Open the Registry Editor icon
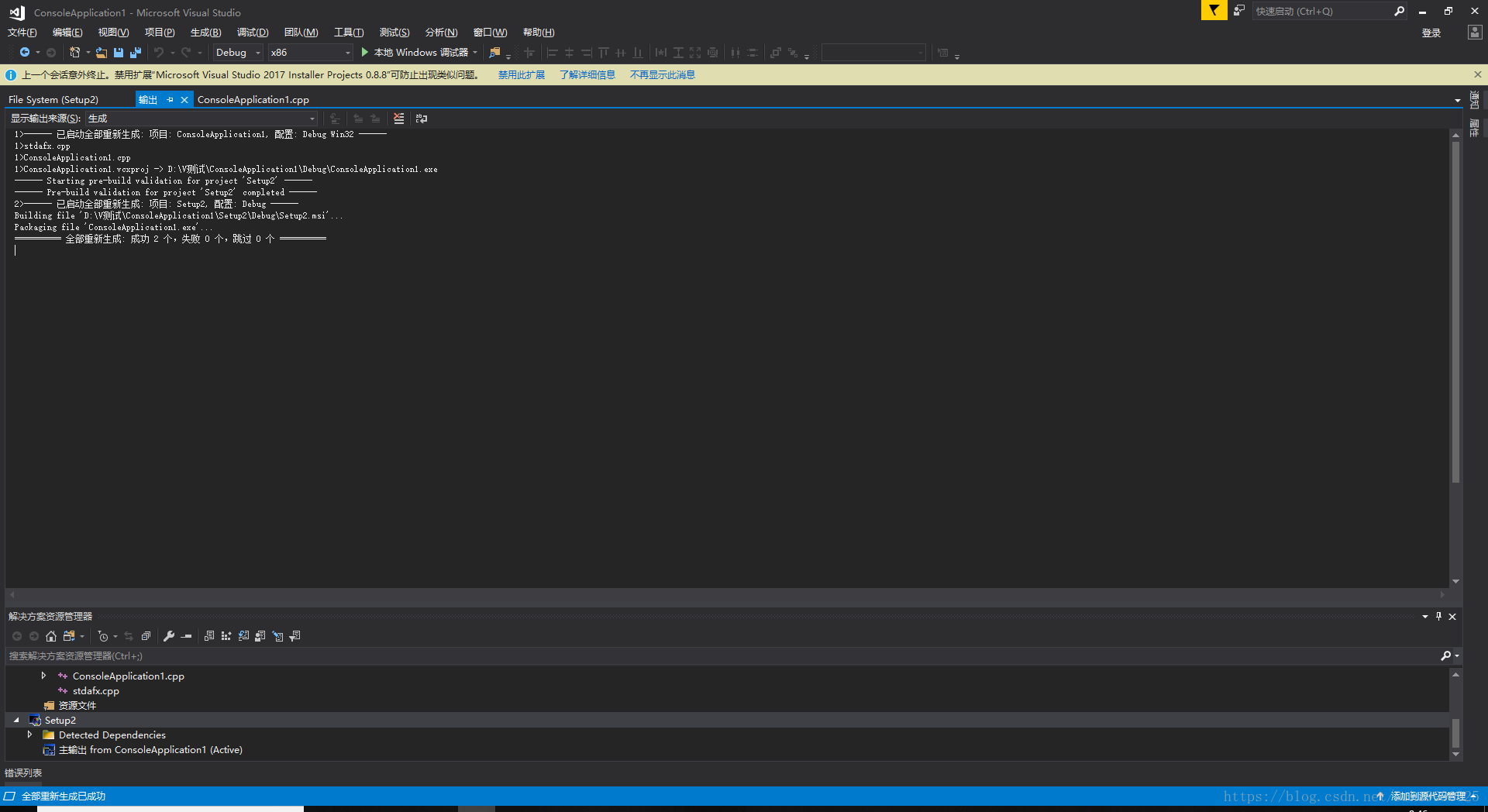Viewport: 1488px width, 812px height. click(x=226, y=636)
